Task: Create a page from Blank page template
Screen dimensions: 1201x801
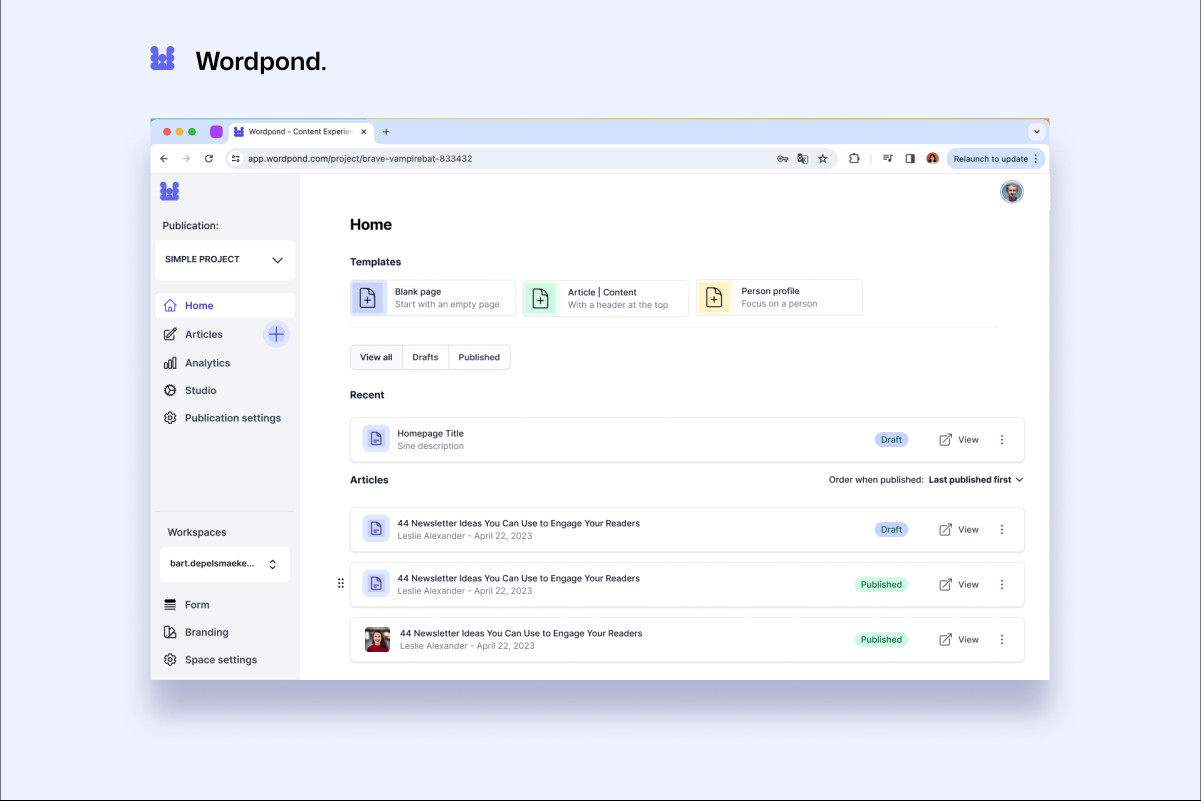Action: point(433,298)
